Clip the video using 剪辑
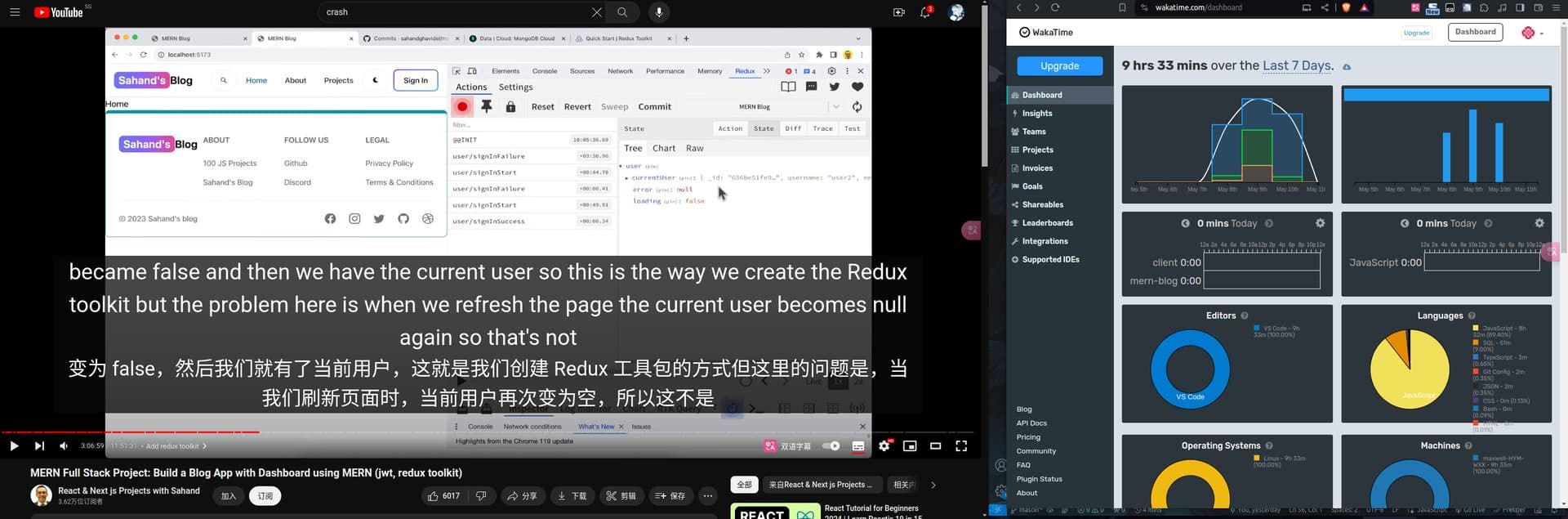This screenshot has height=519, width=1568. tap(621, 495)
